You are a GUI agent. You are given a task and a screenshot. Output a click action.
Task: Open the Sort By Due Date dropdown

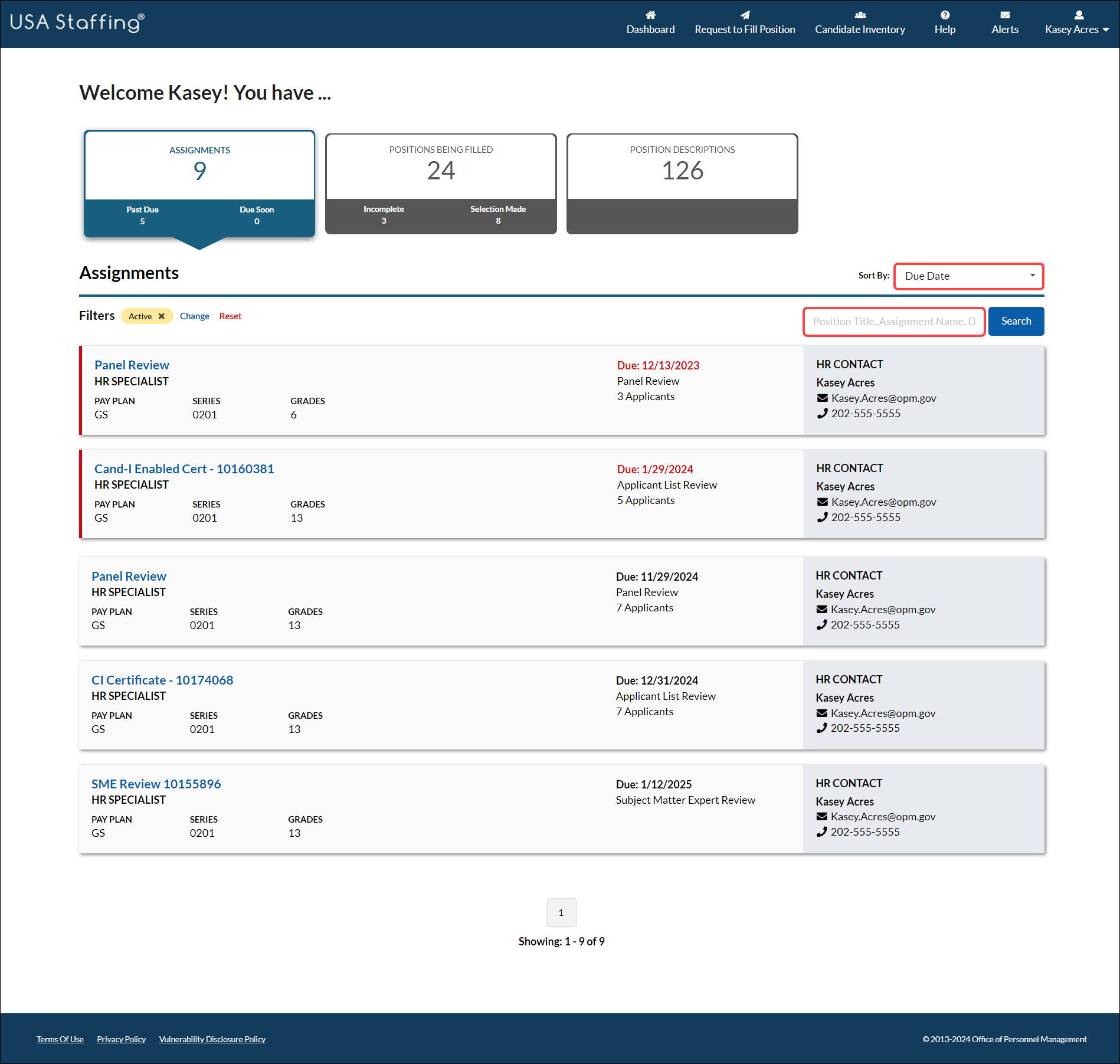[968, 276]
